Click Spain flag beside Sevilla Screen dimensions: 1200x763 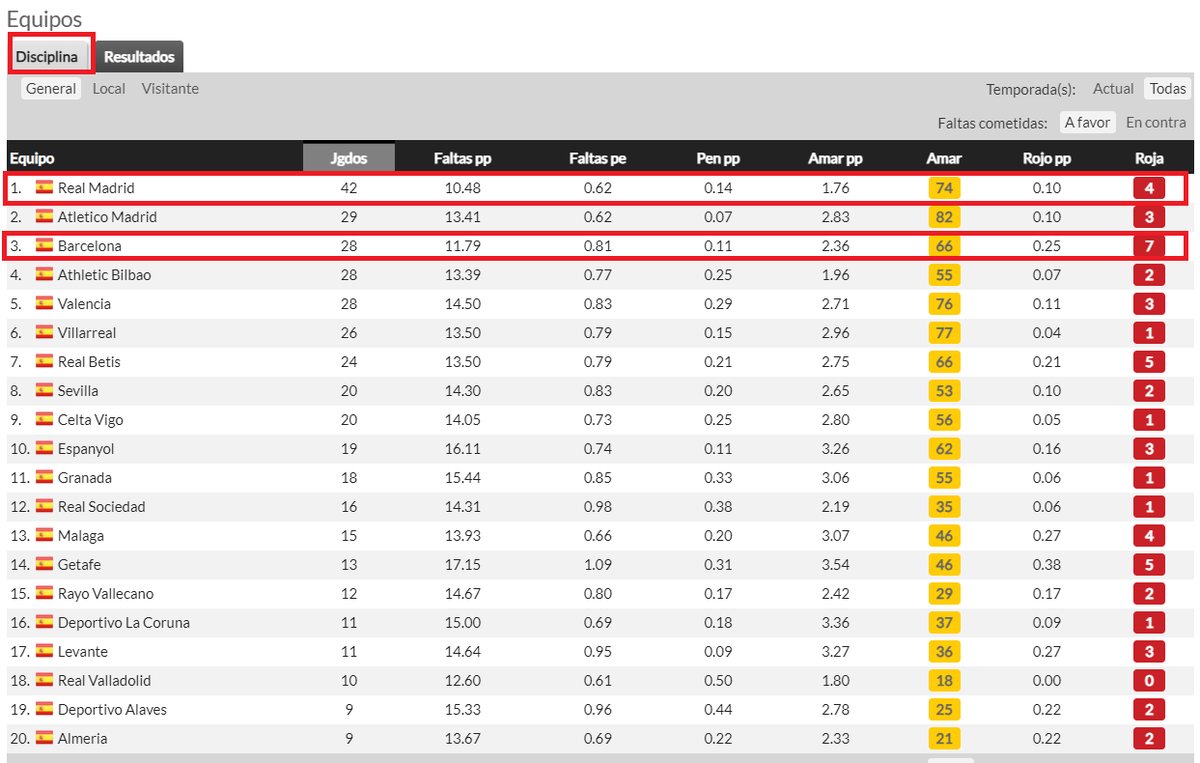pos(44,390)
